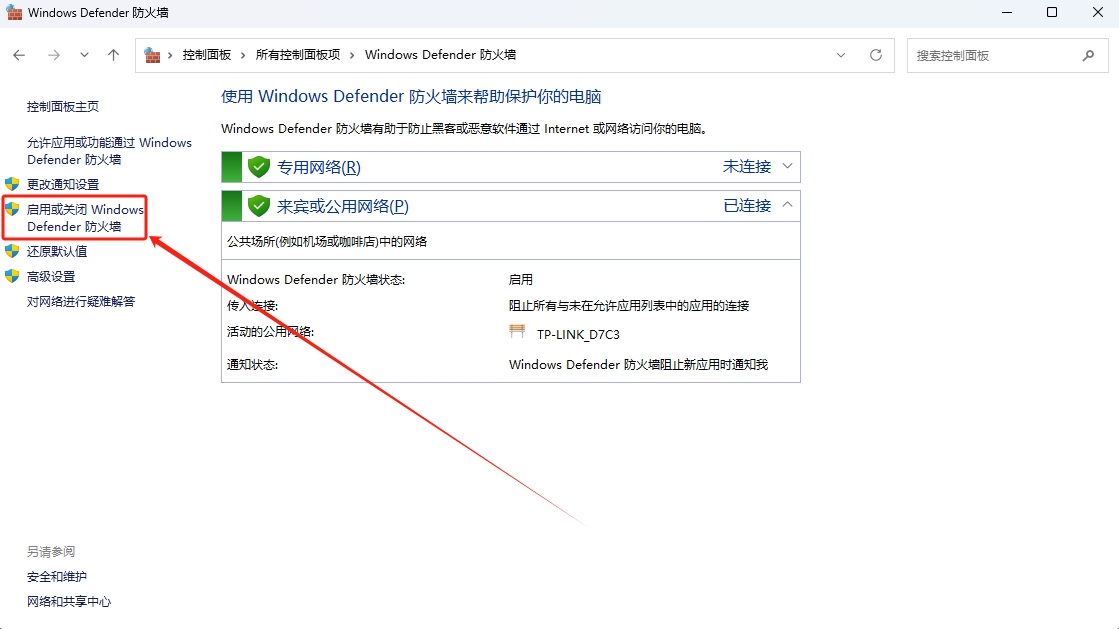1119x629 pixels.
Task: Expand breadcrumb arrow after 所有控制面板项
Action: click(352, 55)
